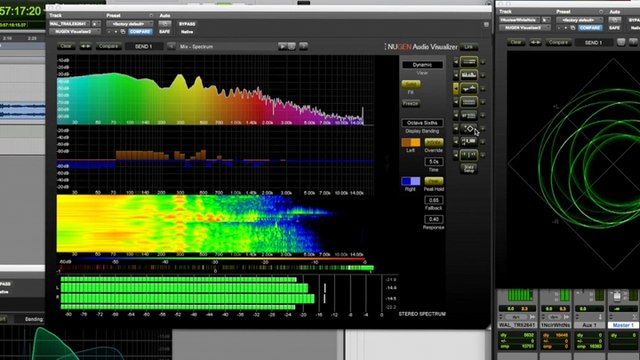Select the vectorscope diamond view icon
Viewport: 640px width, 360px height.
coord(469,129)
